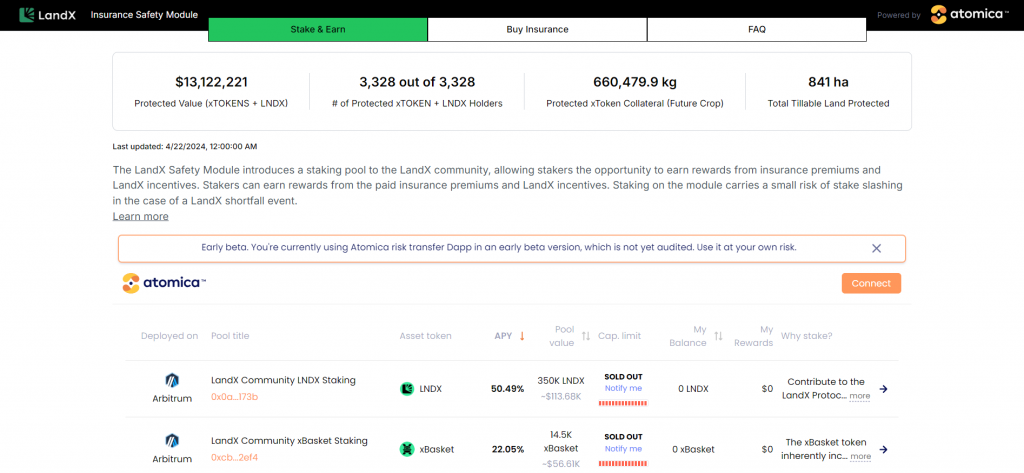Viewport: 1024px width, 473px height.
Task: Click the Insurance Safety Module title
Action: coord(144,14)
